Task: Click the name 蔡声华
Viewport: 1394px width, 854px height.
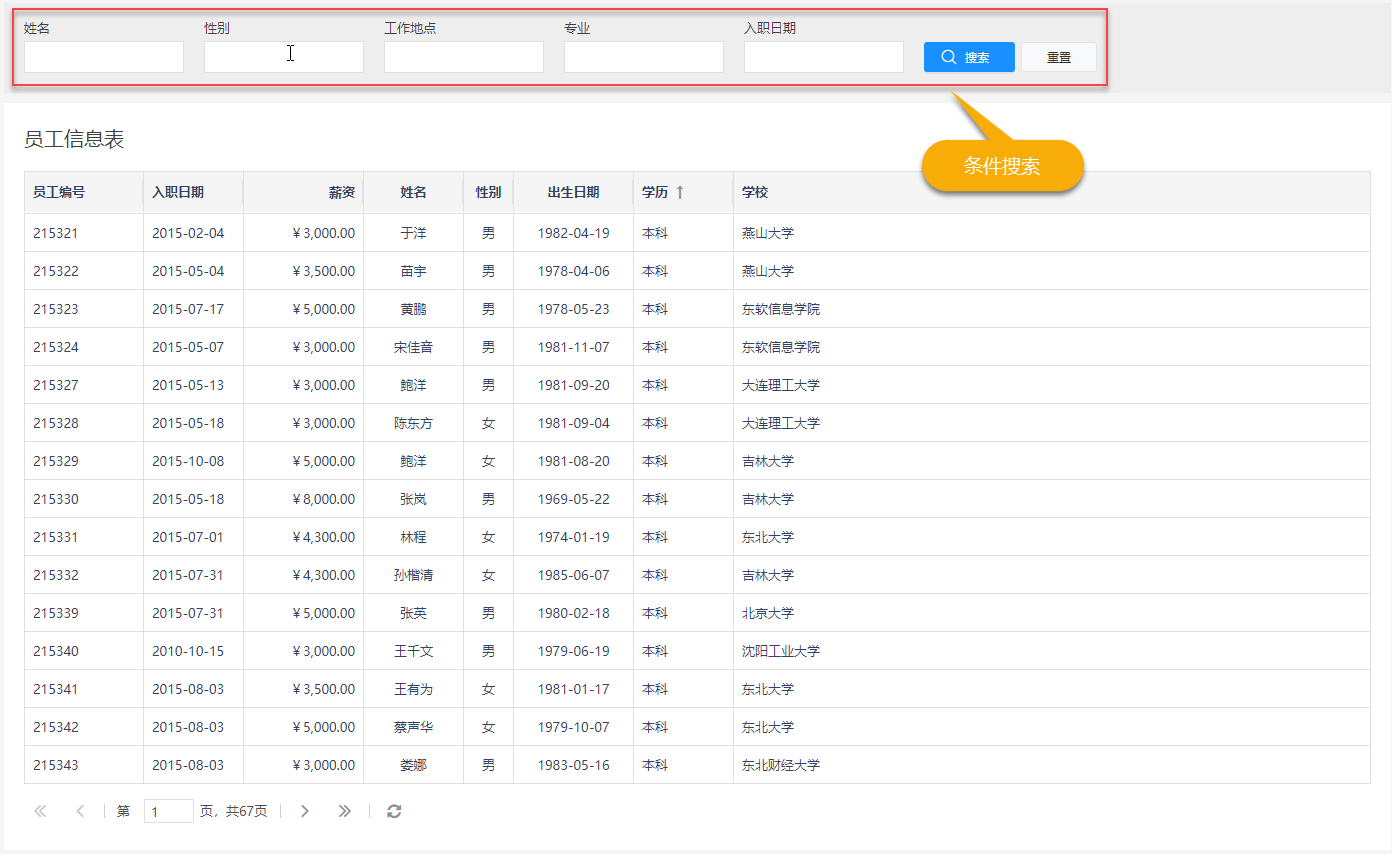Action: (x=413, y=727)
